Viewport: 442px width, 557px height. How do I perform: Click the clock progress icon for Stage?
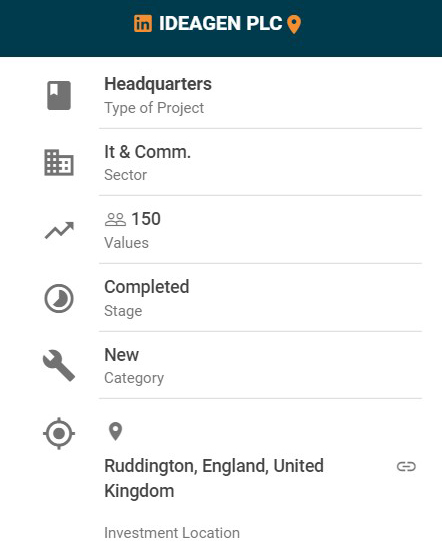[59, 298]
